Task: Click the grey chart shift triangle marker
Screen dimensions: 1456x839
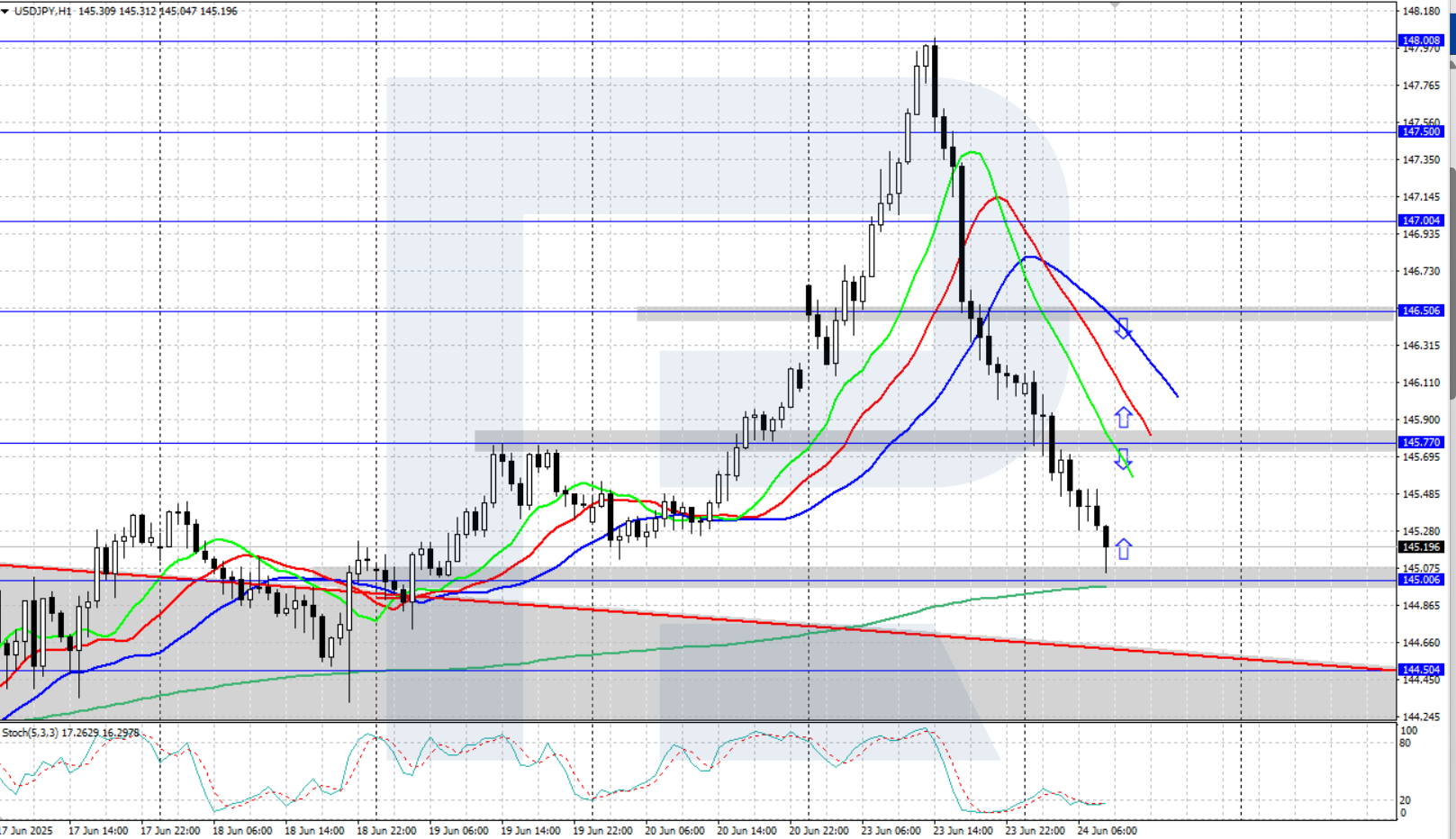Action: pos(1115,5)
